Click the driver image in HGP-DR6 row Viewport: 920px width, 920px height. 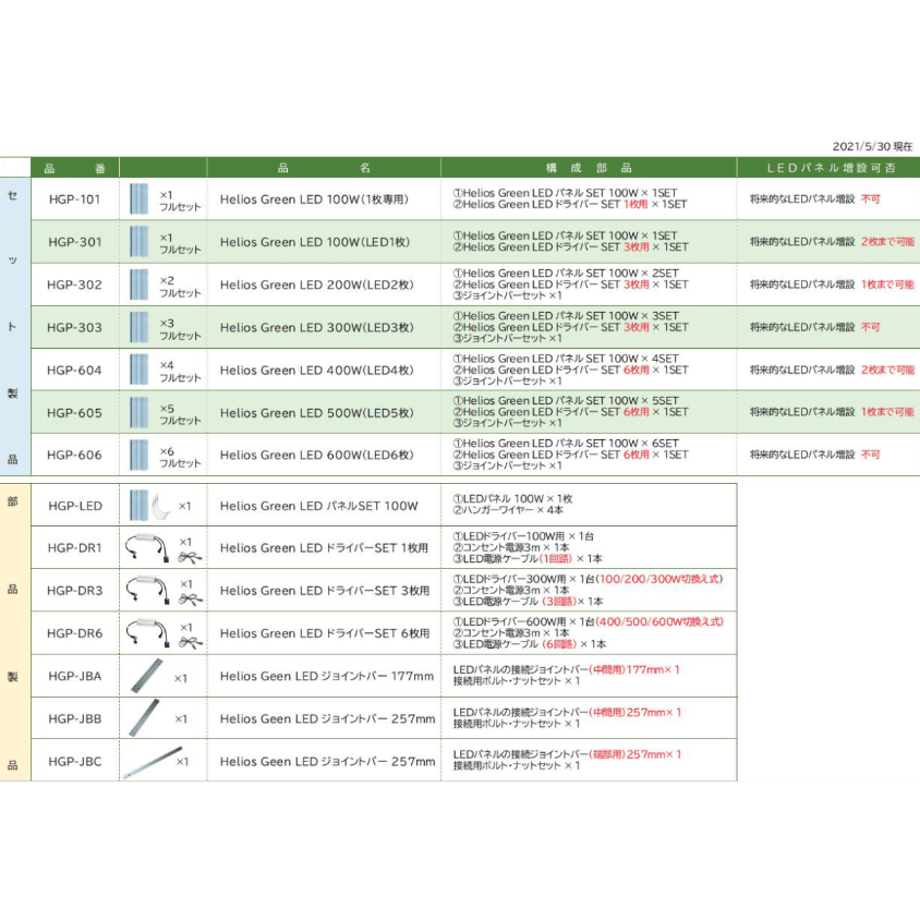[147, 633]
